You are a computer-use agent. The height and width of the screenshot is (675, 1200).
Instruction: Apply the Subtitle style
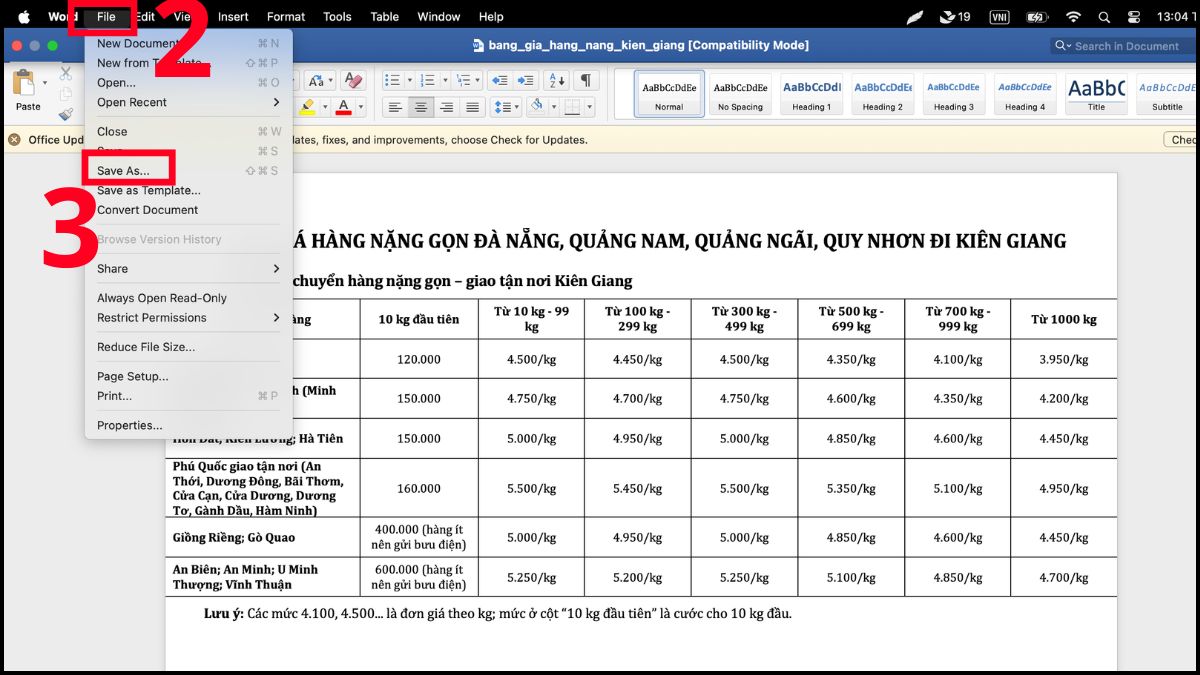click(1166, 93)
